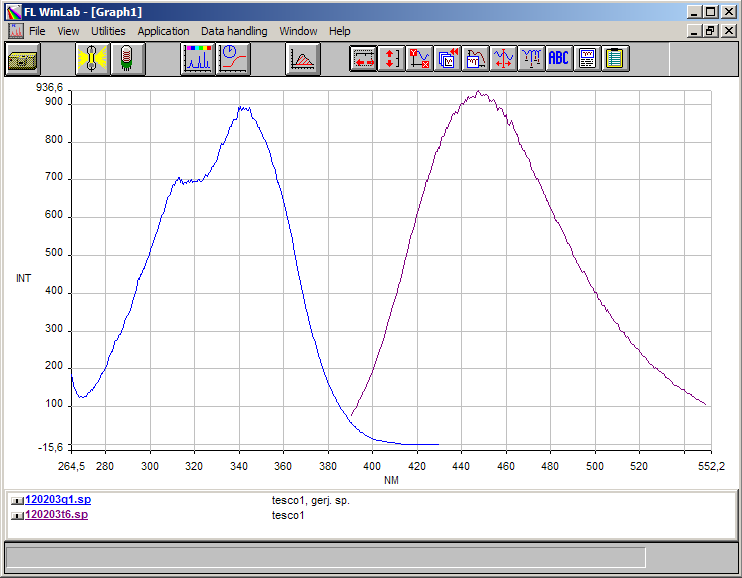Click the empty status bar field
Image resolution: width=742 pixels, height=578 pixels.
click(x=326, y=557)
